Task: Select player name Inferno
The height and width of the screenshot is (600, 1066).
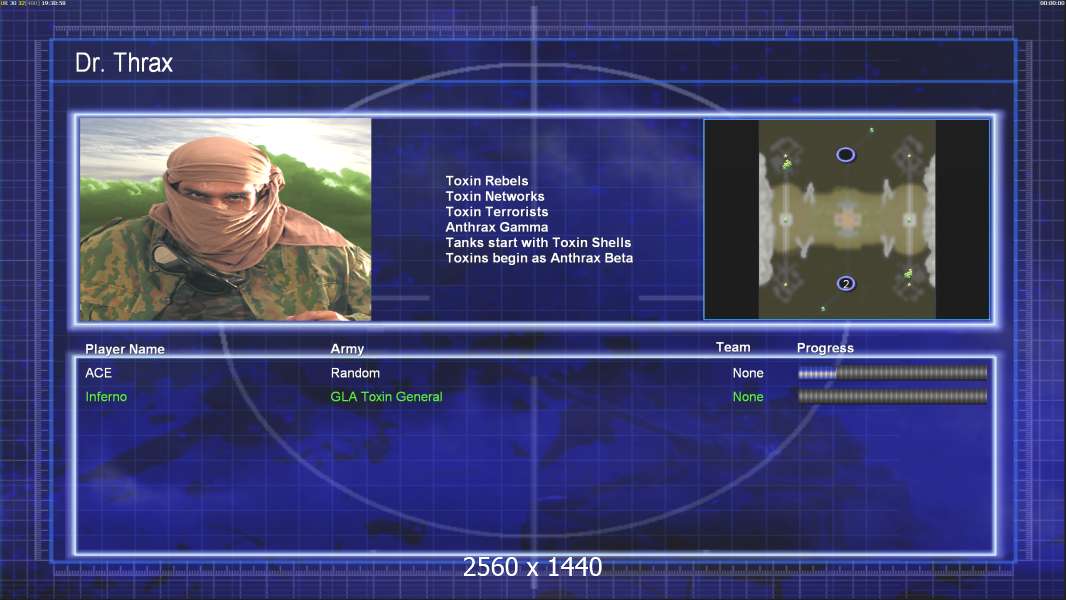Action: (106, 397)
